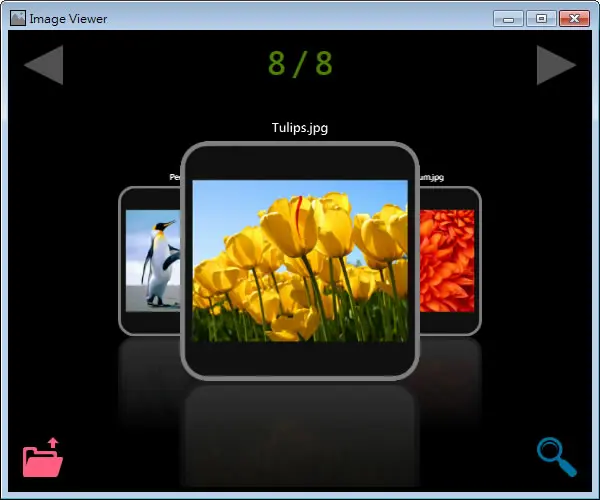Go to the previous image with left arrow
This screenshot has width=600, height=500.
click(43, 65)
